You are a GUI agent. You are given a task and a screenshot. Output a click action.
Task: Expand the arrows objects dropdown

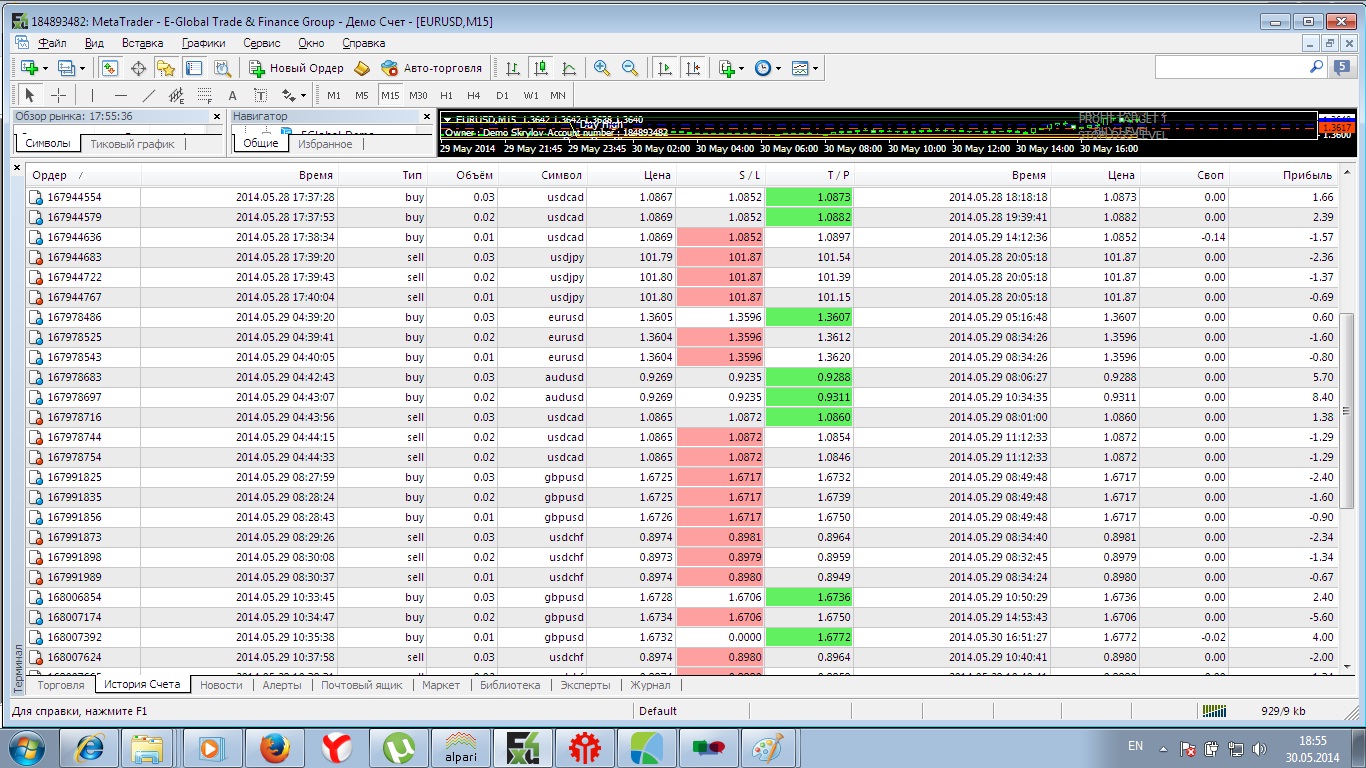293,95
